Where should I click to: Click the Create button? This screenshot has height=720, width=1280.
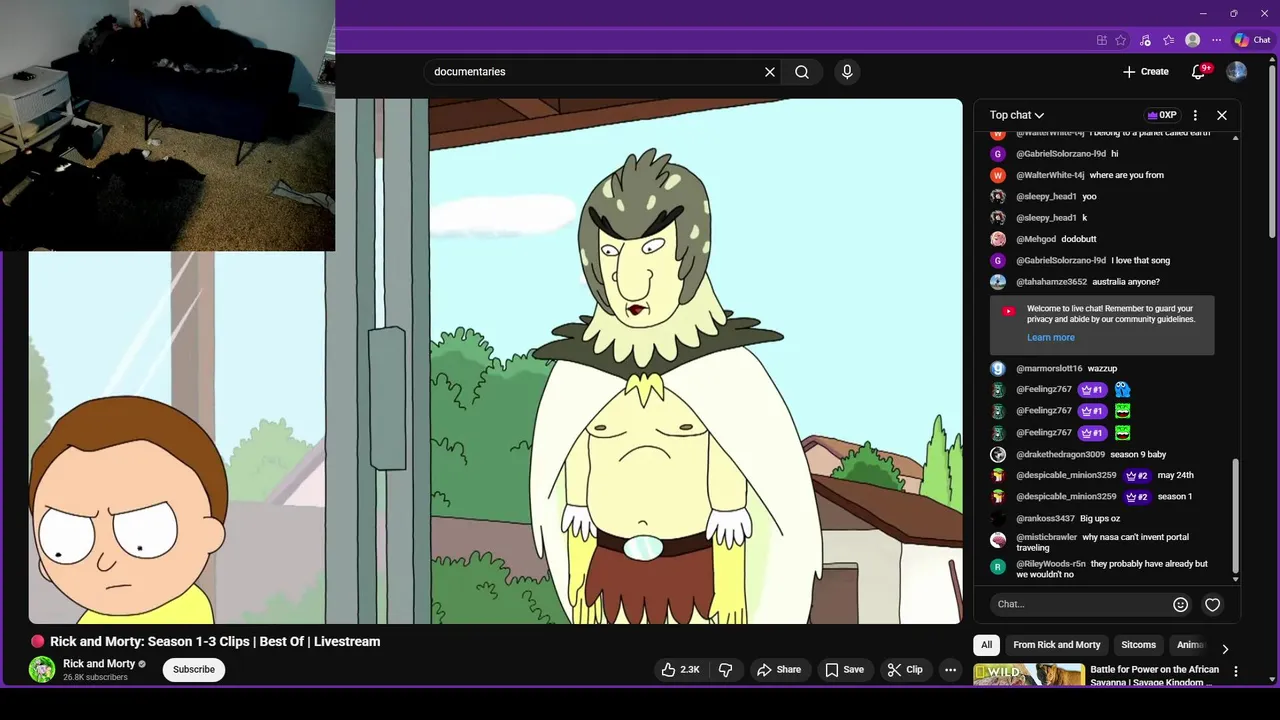click(x=1145, y=72)
